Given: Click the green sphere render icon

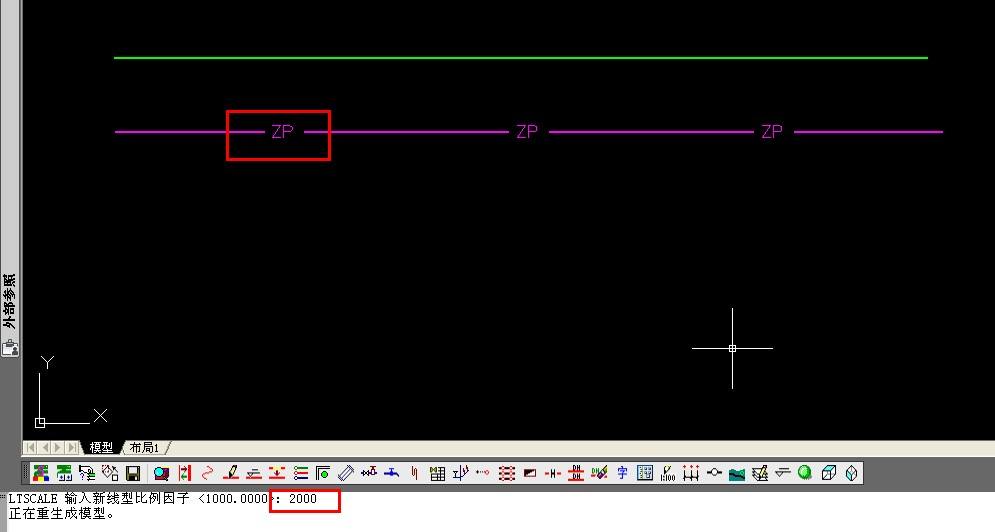Looking at the screenshot, I should pos(805,473).
